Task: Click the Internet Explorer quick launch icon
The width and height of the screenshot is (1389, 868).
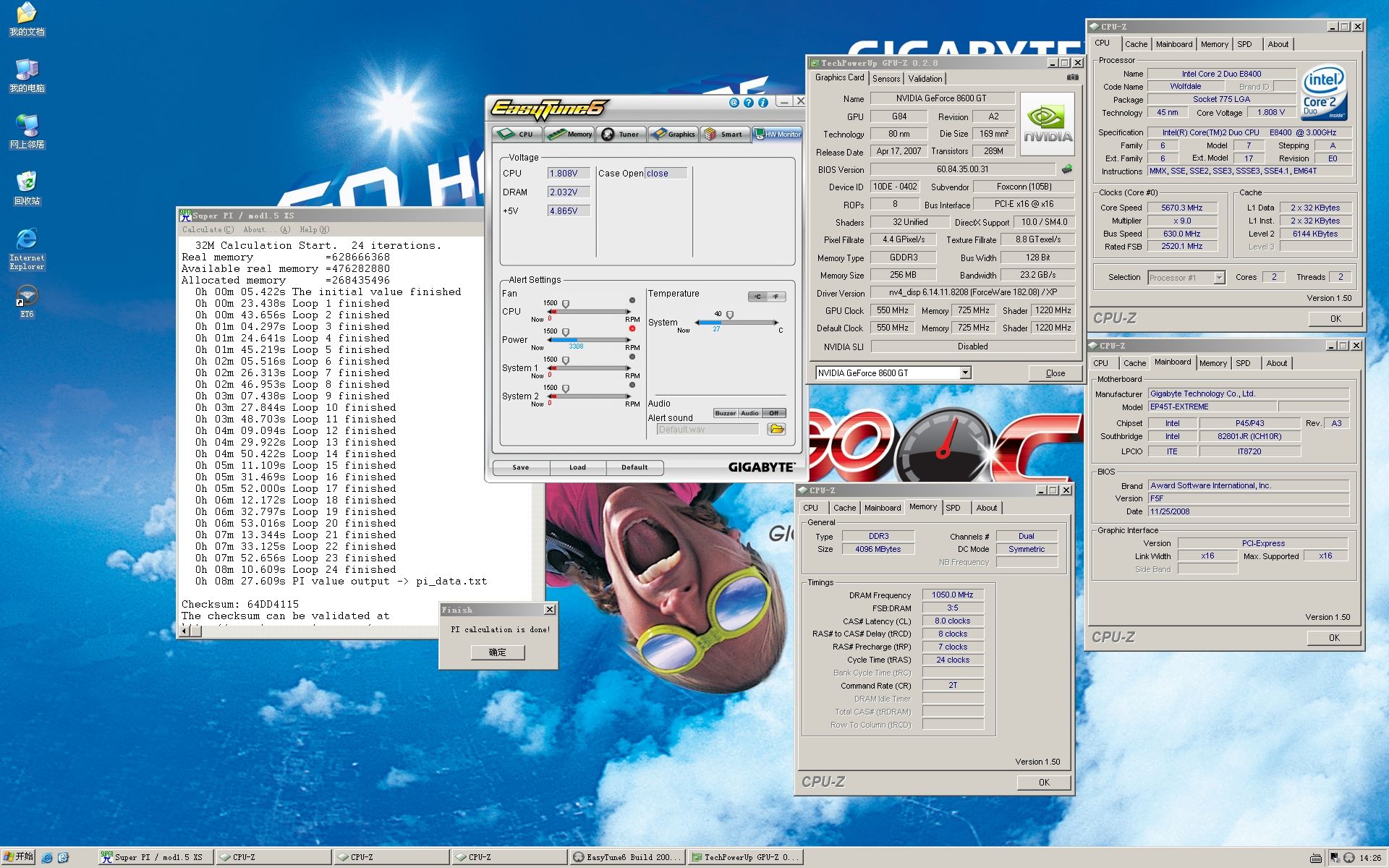Action: click(47, 858)
